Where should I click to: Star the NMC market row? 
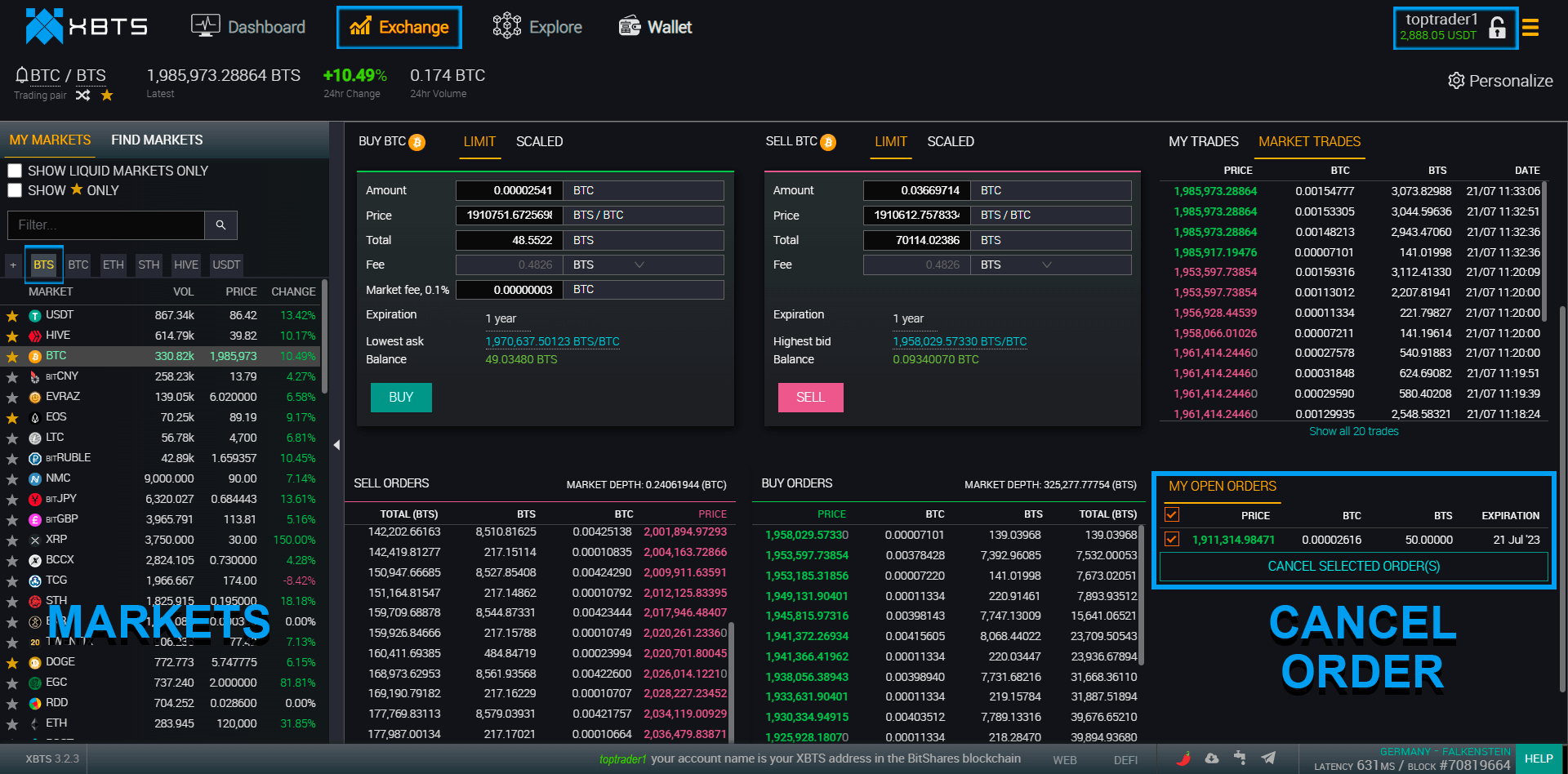(x=12, y=479)
